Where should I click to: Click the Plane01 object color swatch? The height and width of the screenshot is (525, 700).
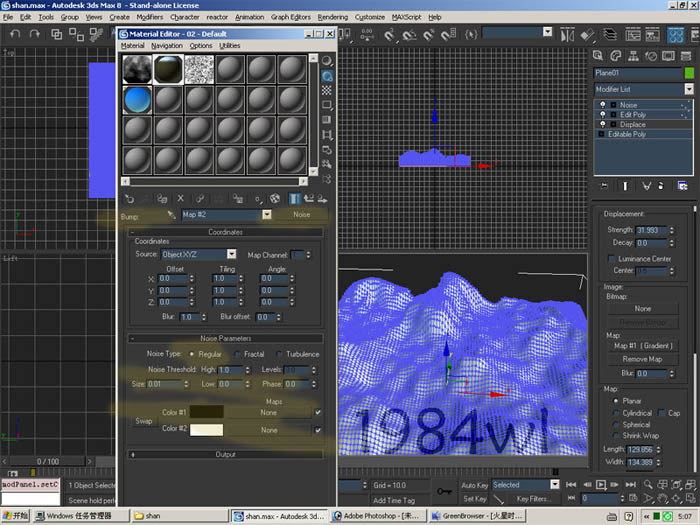point(689,73)
